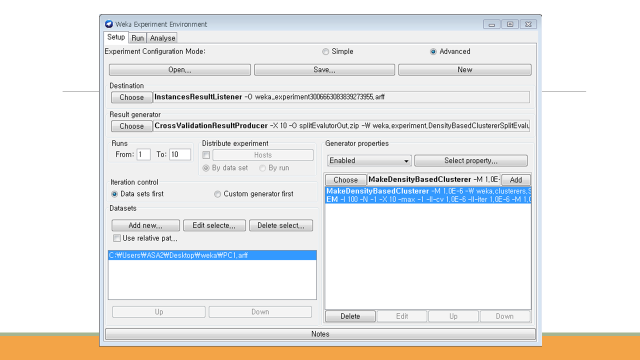The height and width of the screenshot is (360, 640).
Task: Enable the Distribute experiment checkbox
Action: coord(206,155)
